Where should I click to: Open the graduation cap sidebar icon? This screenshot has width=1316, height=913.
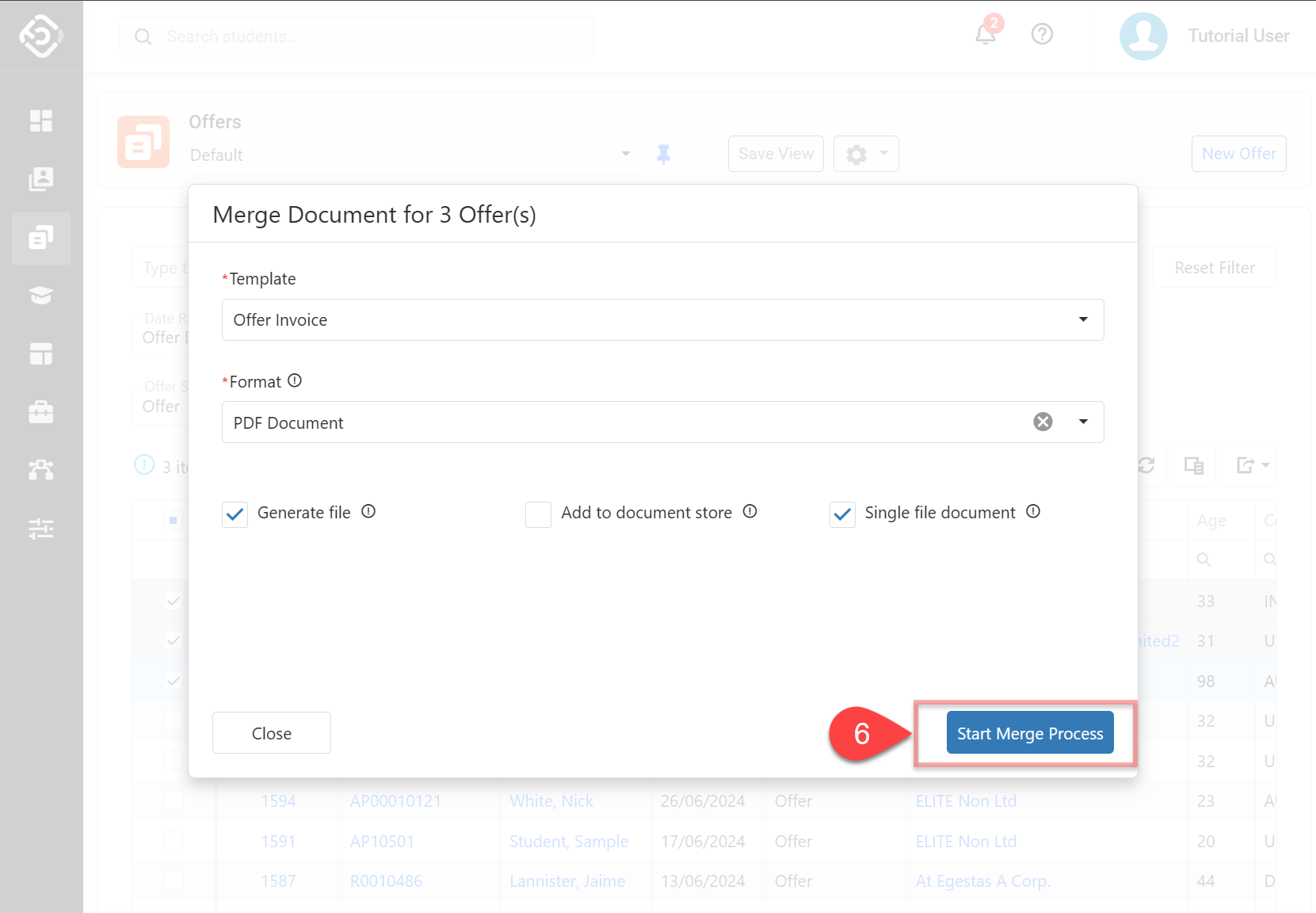coord(41,296)
